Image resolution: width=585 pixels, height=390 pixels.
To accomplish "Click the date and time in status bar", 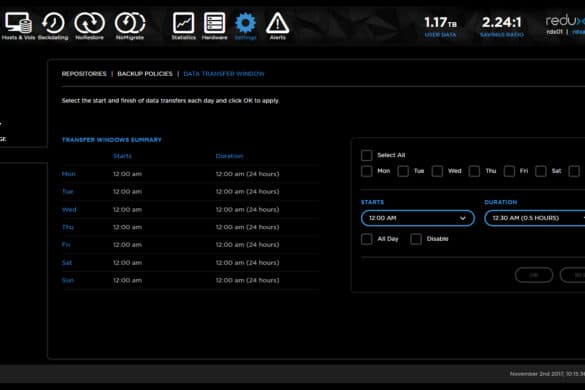I will pos(547,374).
